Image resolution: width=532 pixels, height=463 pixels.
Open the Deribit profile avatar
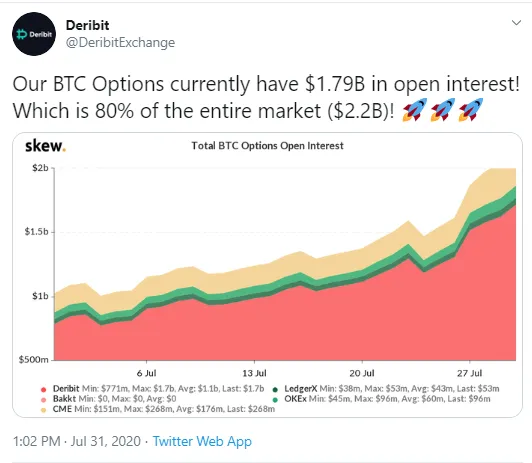coord(34,34)
